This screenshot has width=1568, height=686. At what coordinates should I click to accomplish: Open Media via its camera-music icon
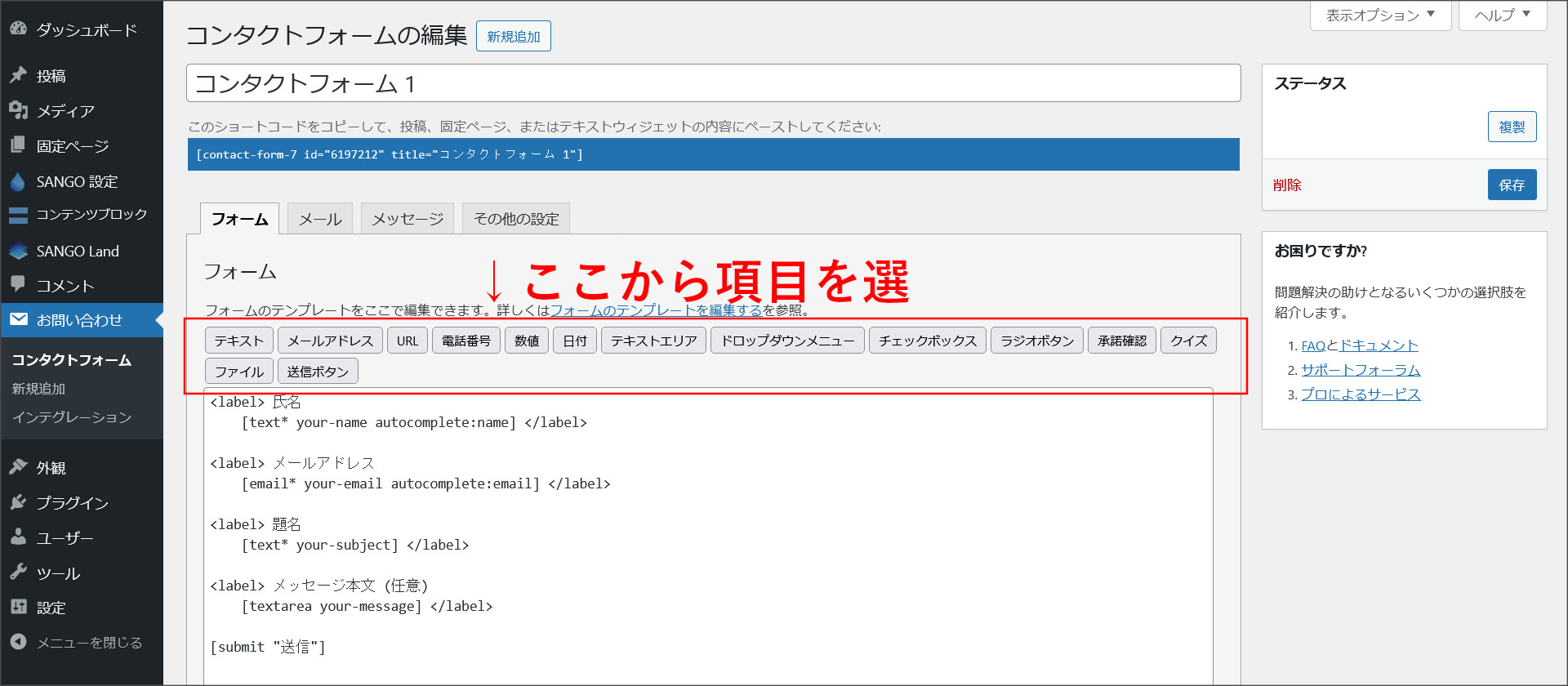[x=18, y=110]
